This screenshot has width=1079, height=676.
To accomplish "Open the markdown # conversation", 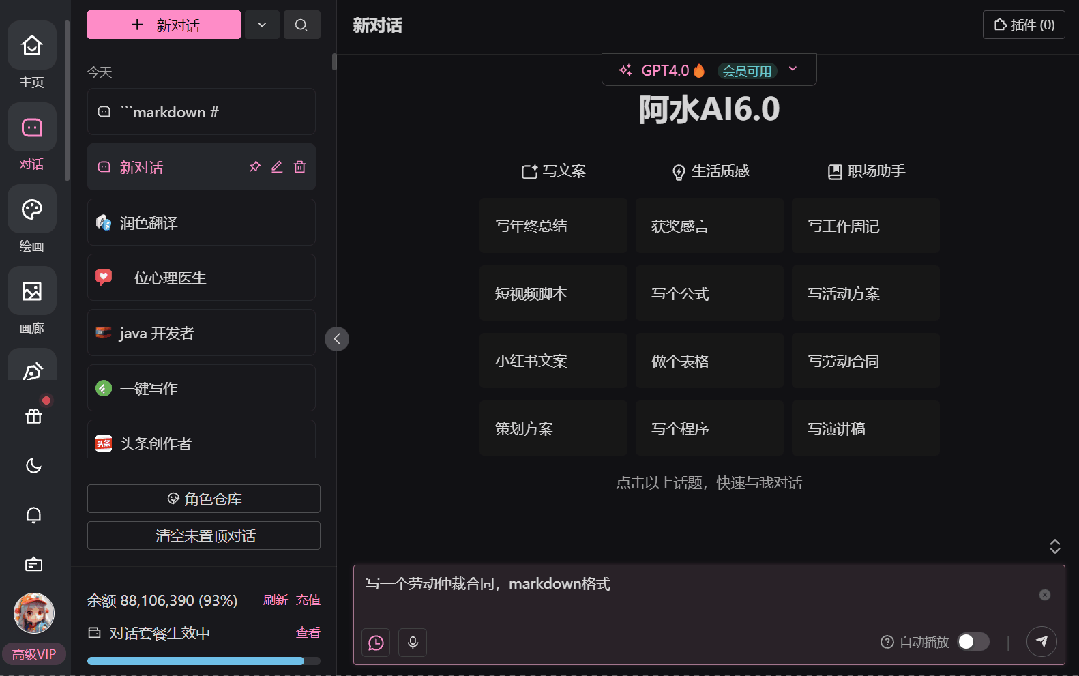I will point(201,112).
